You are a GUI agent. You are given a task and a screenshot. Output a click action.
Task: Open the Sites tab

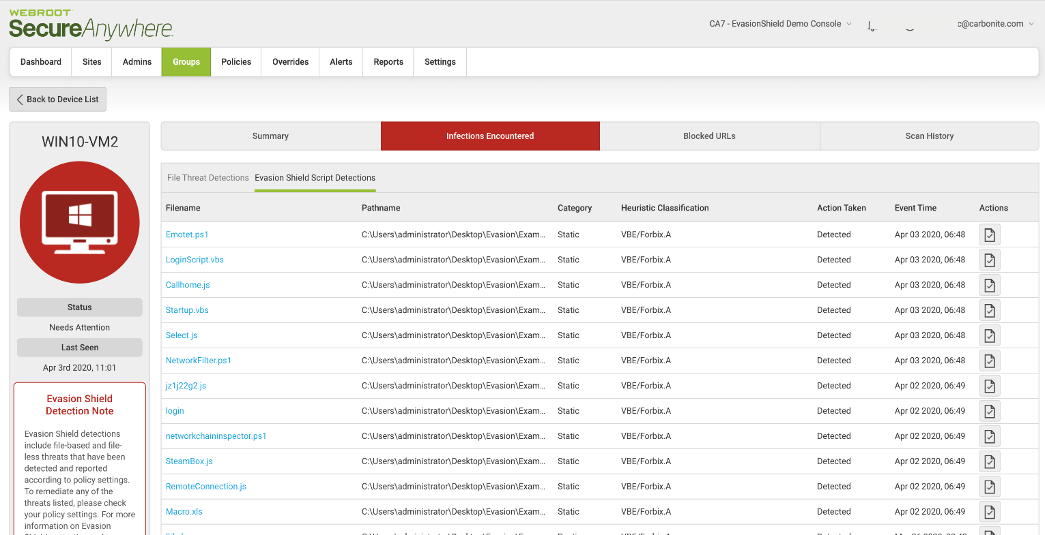(92, 62)
